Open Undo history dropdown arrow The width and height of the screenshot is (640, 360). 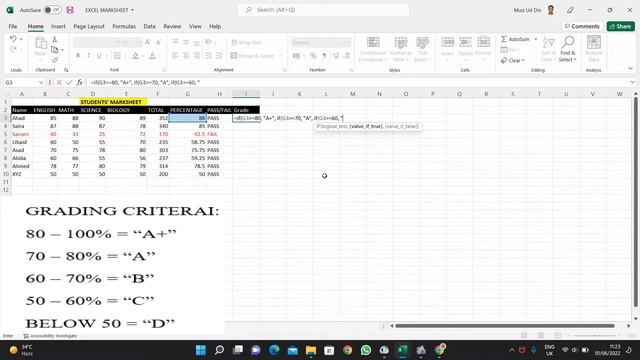21,39
